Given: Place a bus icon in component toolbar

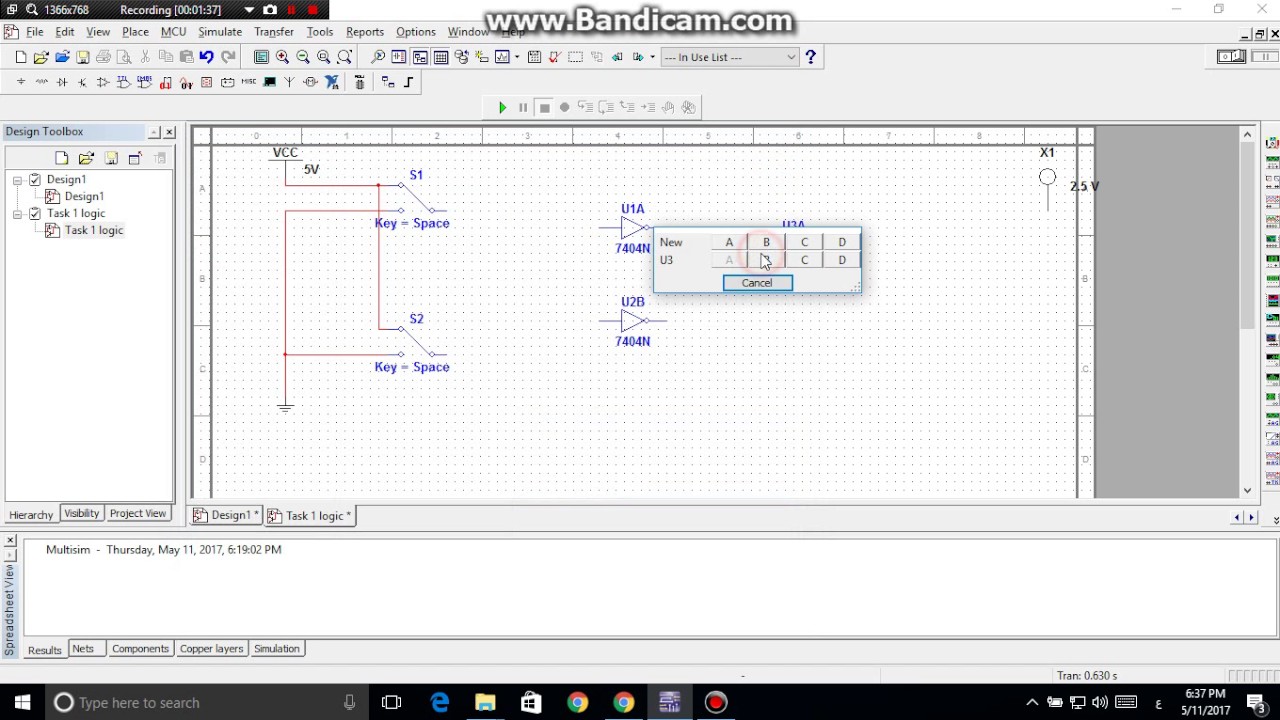Looking at the screenshot, I should (409, 82).
